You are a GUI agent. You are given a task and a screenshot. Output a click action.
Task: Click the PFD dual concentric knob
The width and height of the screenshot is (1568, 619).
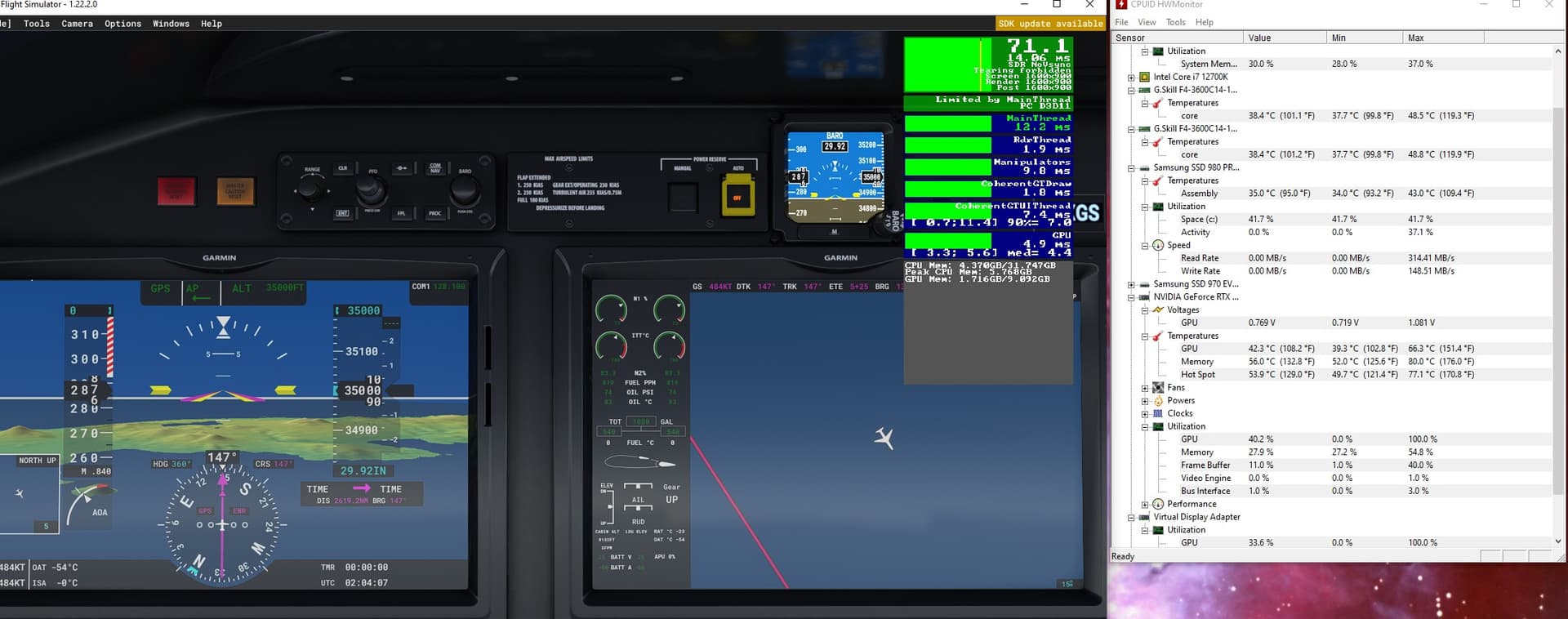point(372,190)
